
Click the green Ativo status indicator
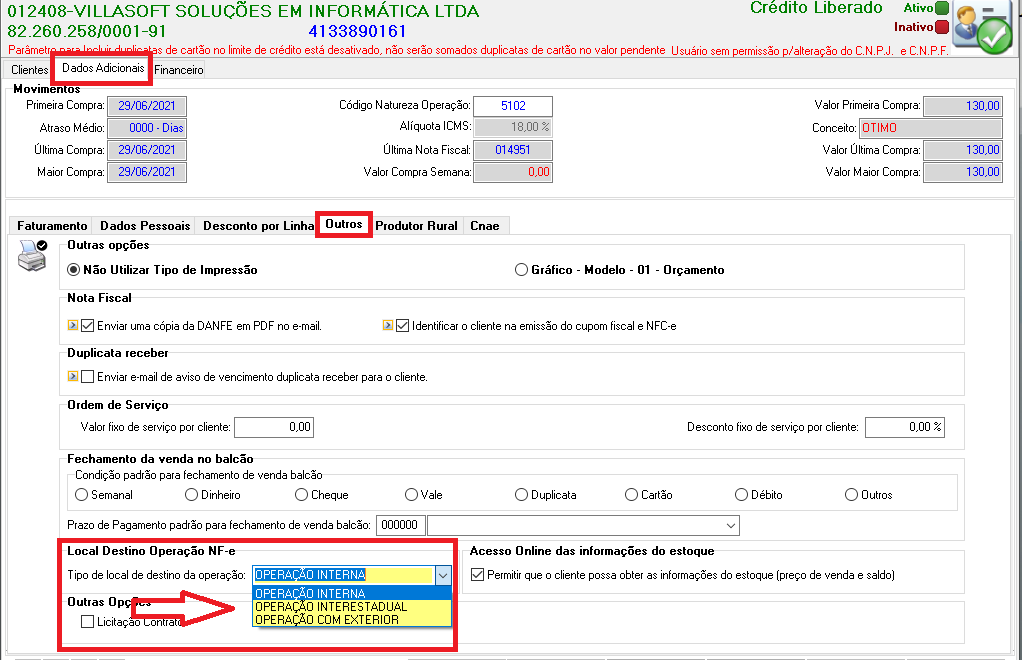coord(941,8)
